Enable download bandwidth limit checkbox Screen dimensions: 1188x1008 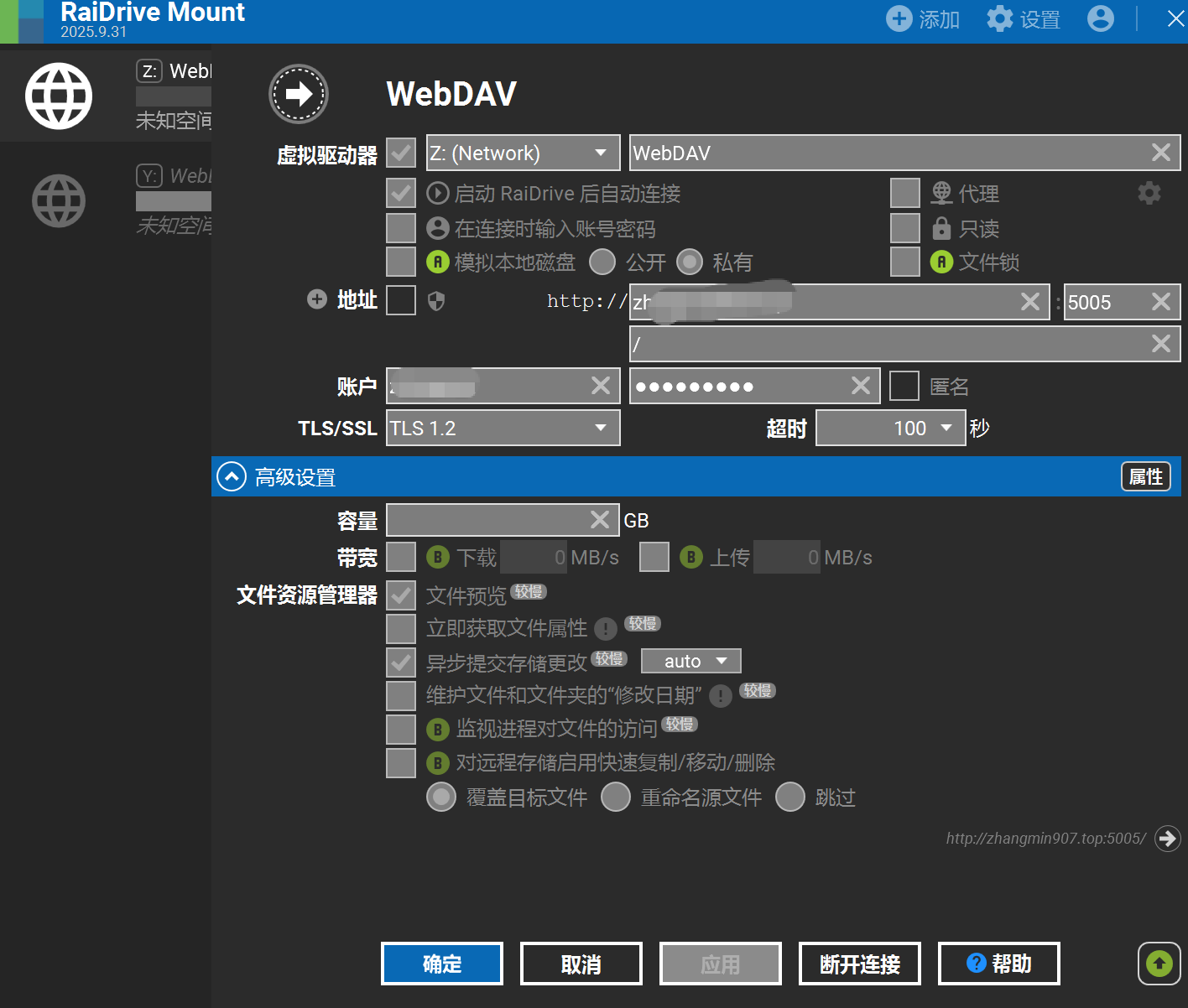[x=401, y=557]
